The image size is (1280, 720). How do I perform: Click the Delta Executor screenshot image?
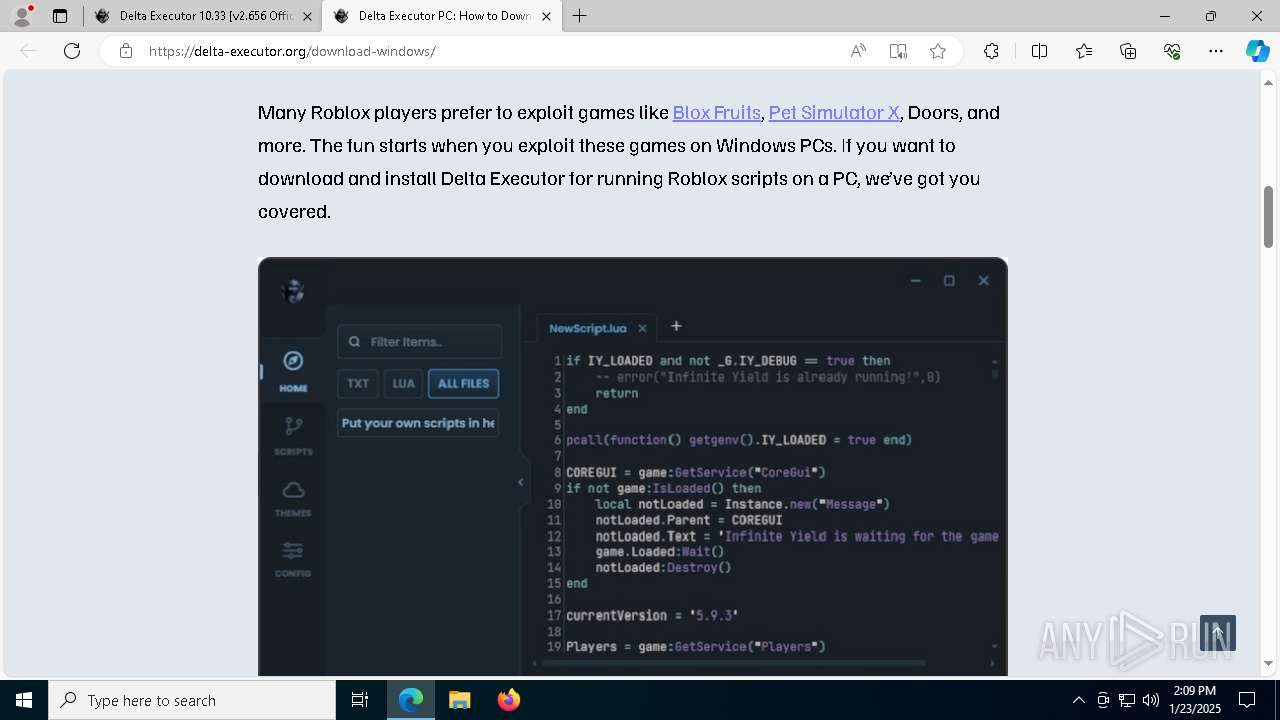[633, 467]
